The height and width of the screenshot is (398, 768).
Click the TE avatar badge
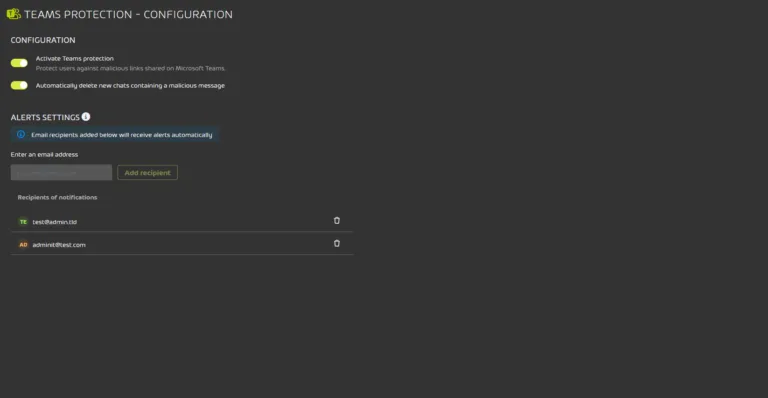tap(23, 222)
